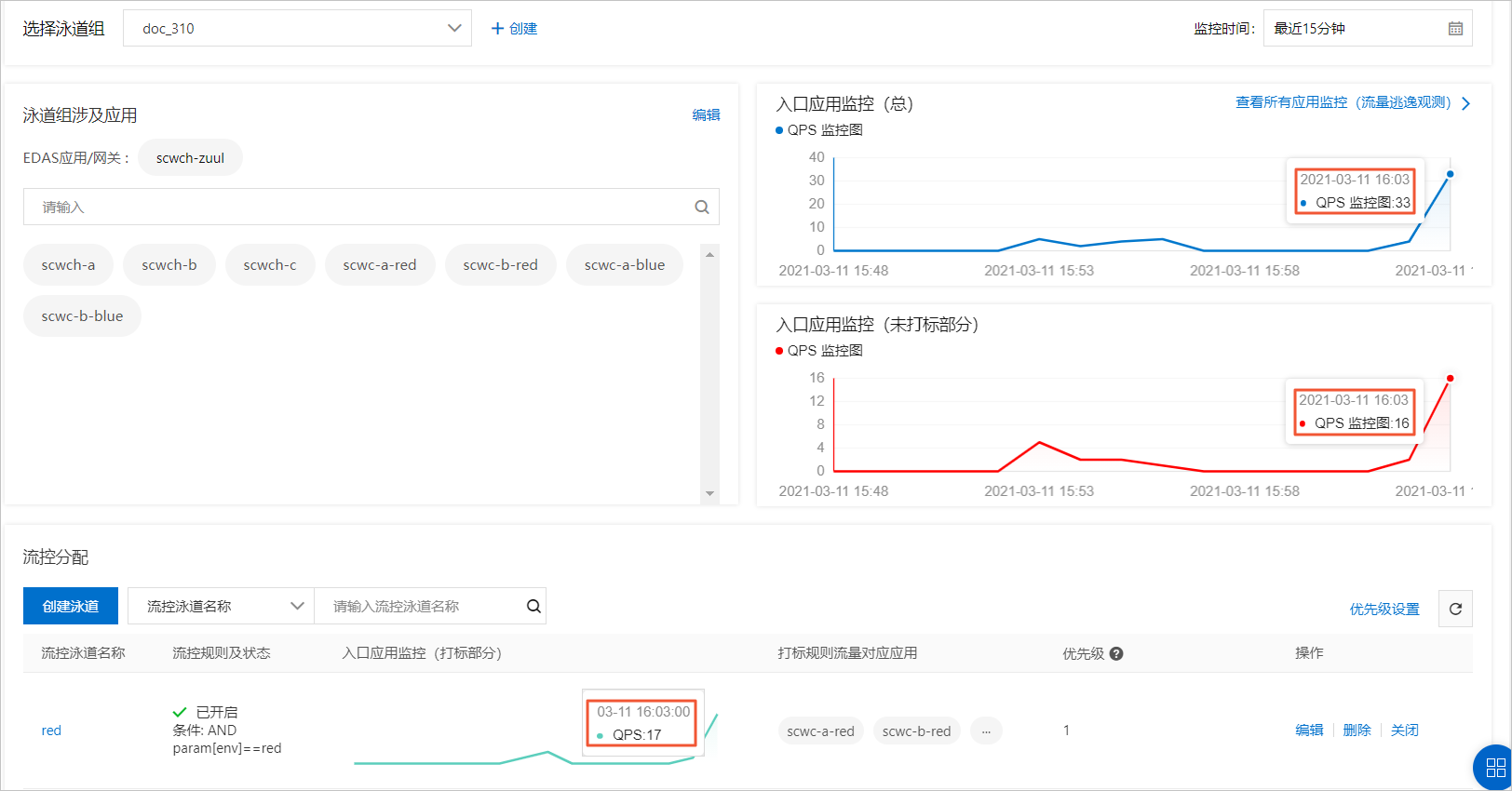Click 编辑 link in lane group applications panel
Image resolution: width=1512 pixels, height=791 pixels.
point(706,115)
